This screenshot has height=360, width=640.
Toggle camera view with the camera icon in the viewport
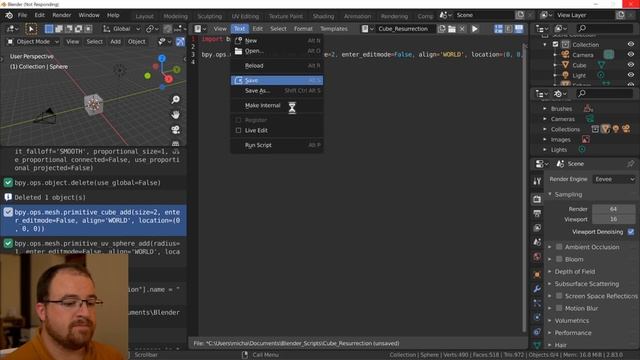coord(176,130)
